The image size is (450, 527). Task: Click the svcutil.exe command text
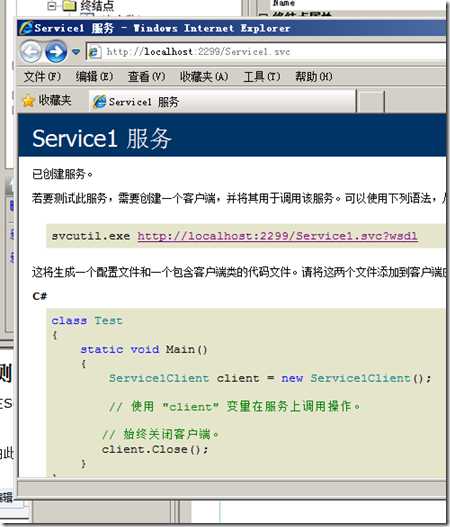[91, 236]
